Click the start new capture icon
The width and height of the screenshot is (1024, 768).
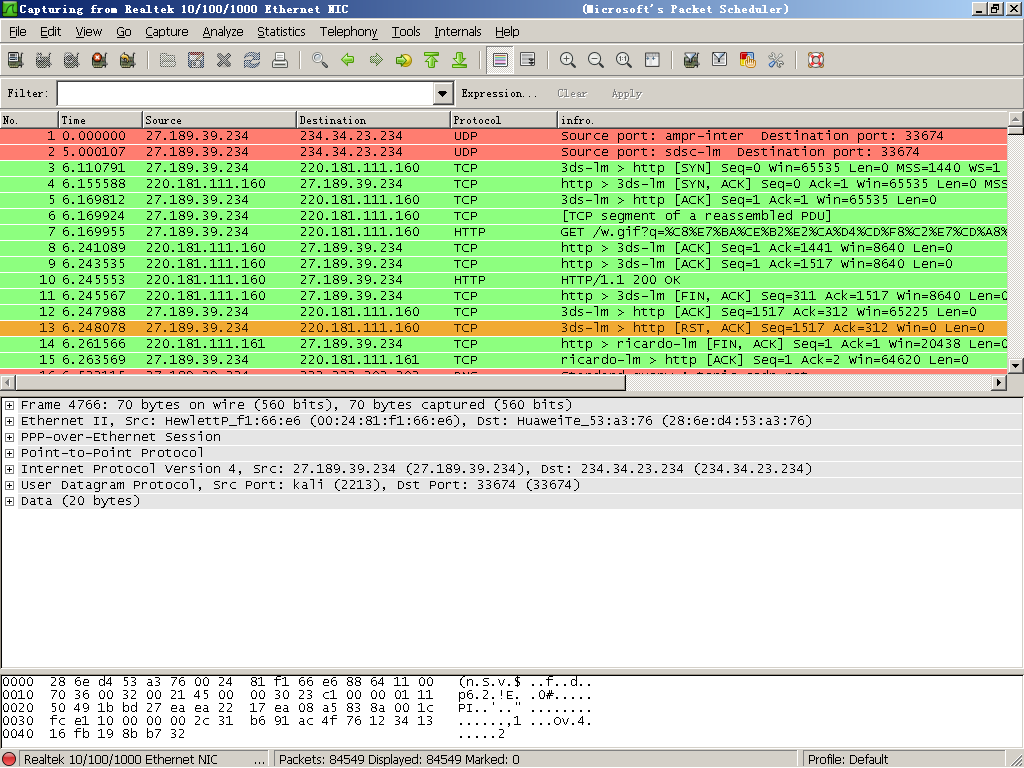point(72,61)
